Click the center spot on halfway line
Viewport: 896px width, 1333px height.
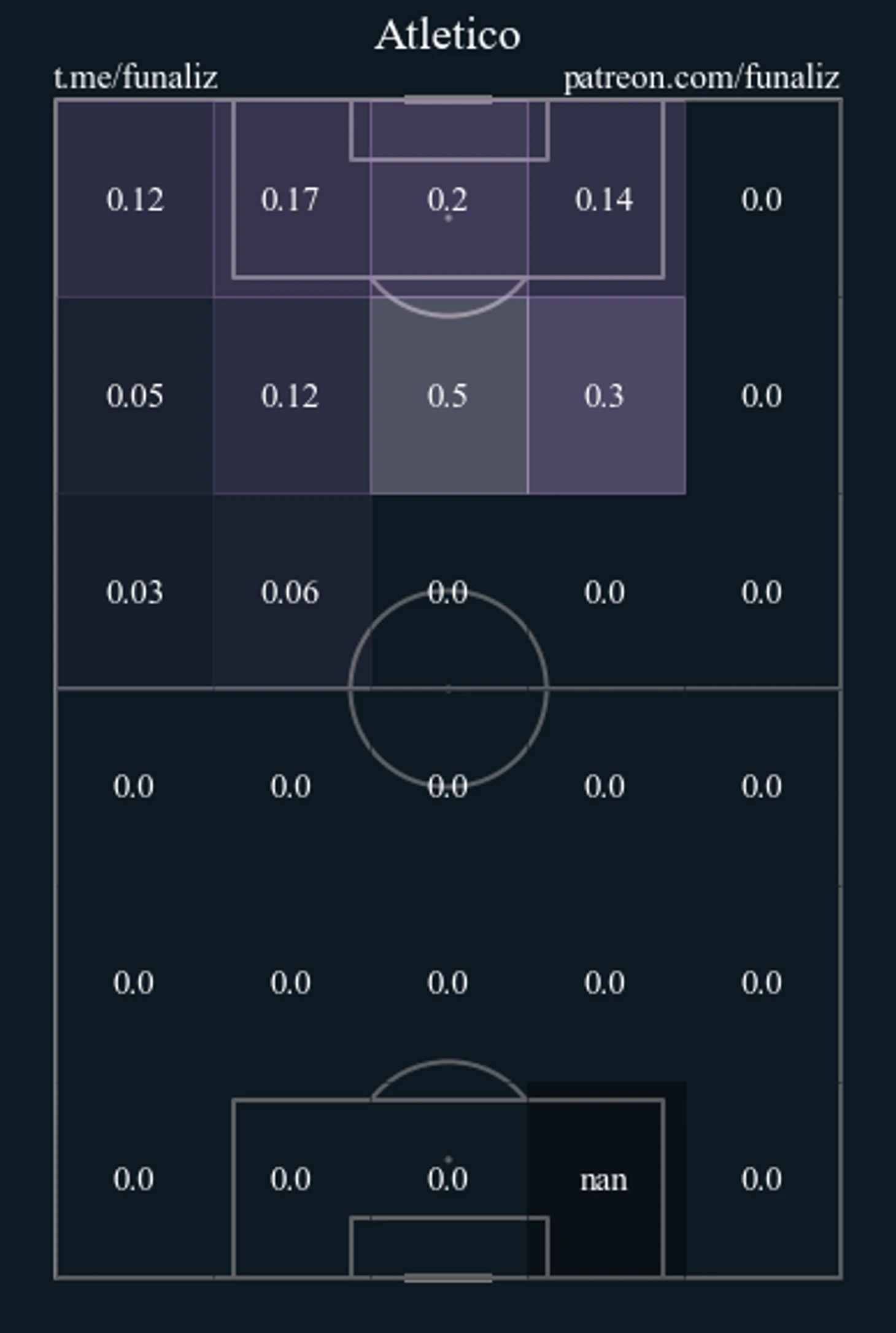[x=449, y=689]
